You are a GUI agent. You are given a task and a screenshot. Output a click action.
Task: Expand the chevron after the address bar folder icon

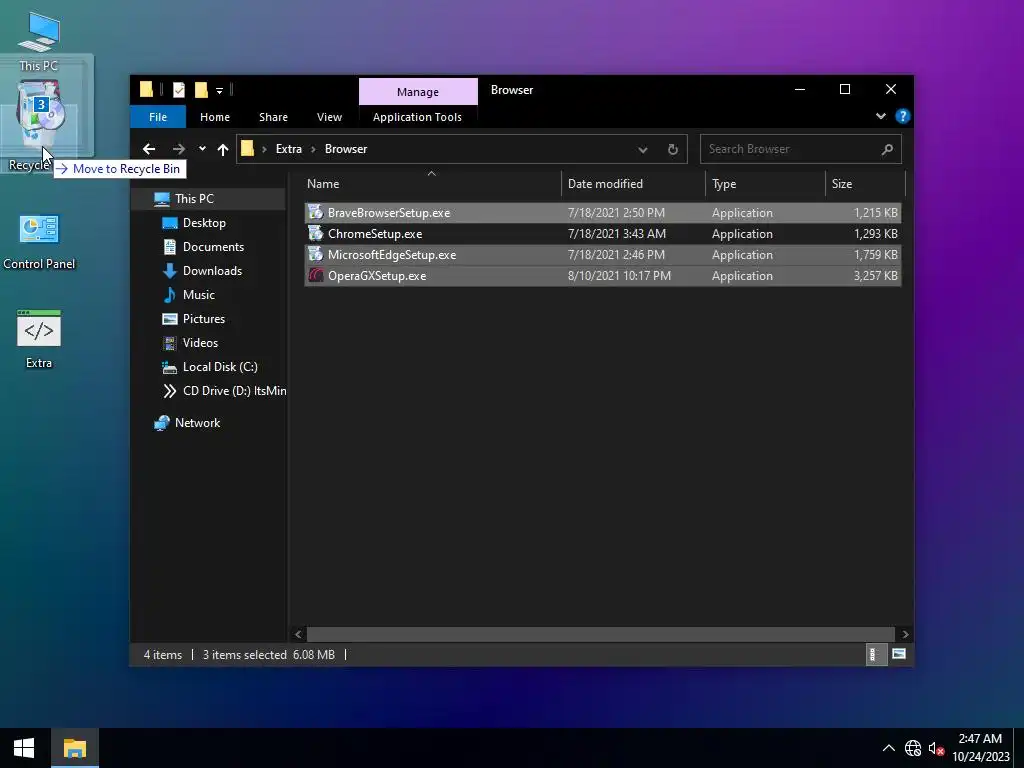264,149
